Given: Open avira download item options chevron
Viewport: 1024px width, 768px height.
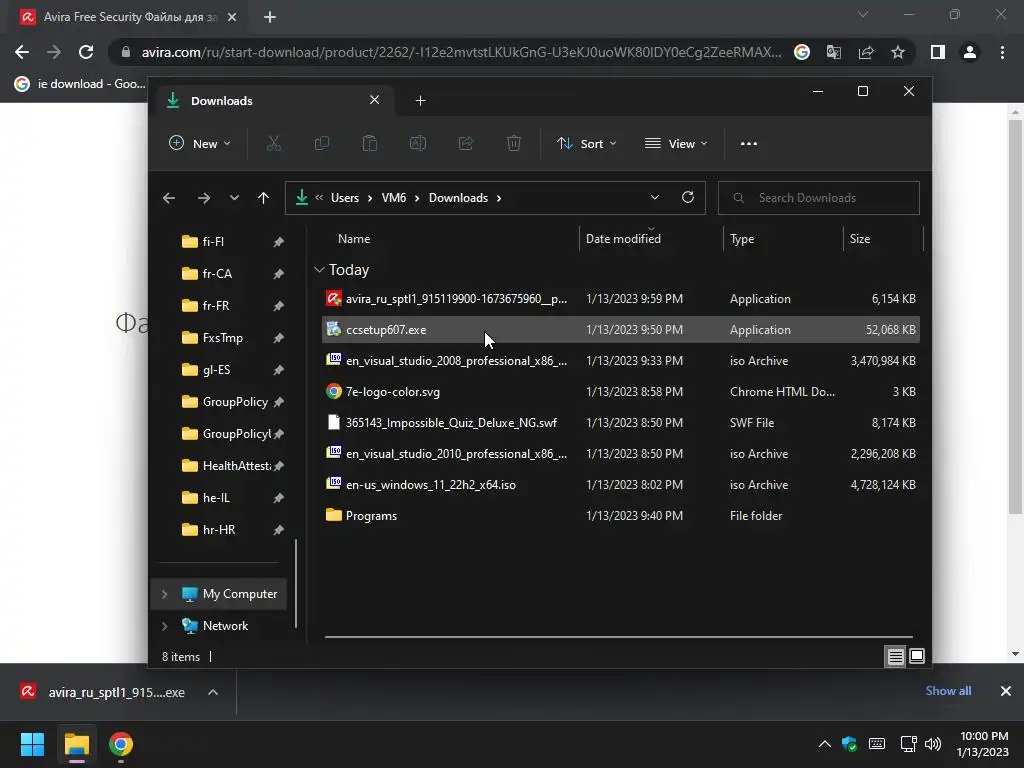Looking at the screenshot, I should 213,692.
